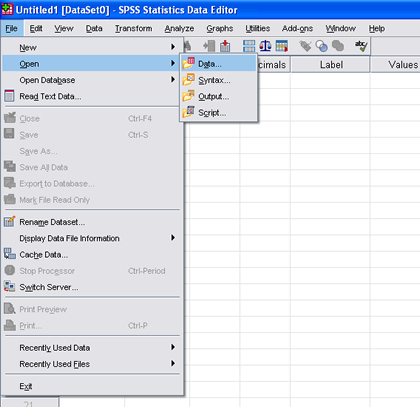Click the Values column header
The height and width of the screenshot is (407, 420).
396,65
